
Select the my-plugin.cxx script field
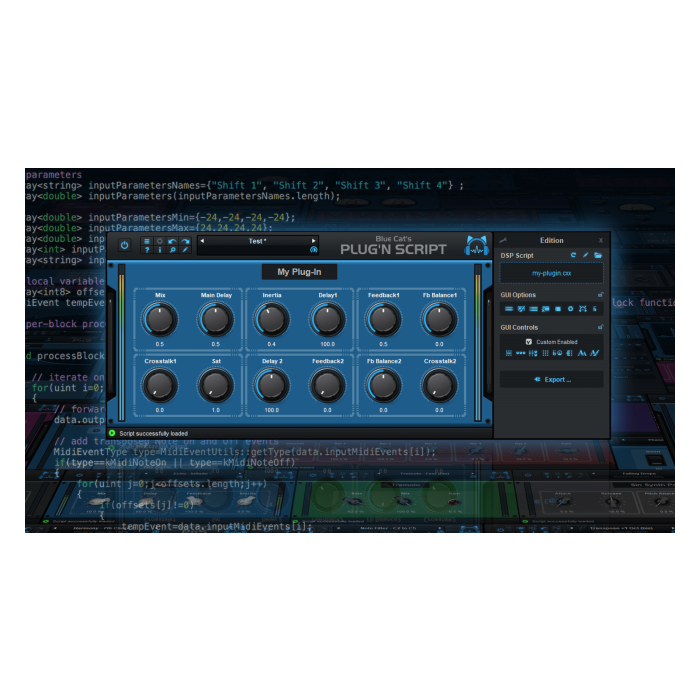coord(551,273)
